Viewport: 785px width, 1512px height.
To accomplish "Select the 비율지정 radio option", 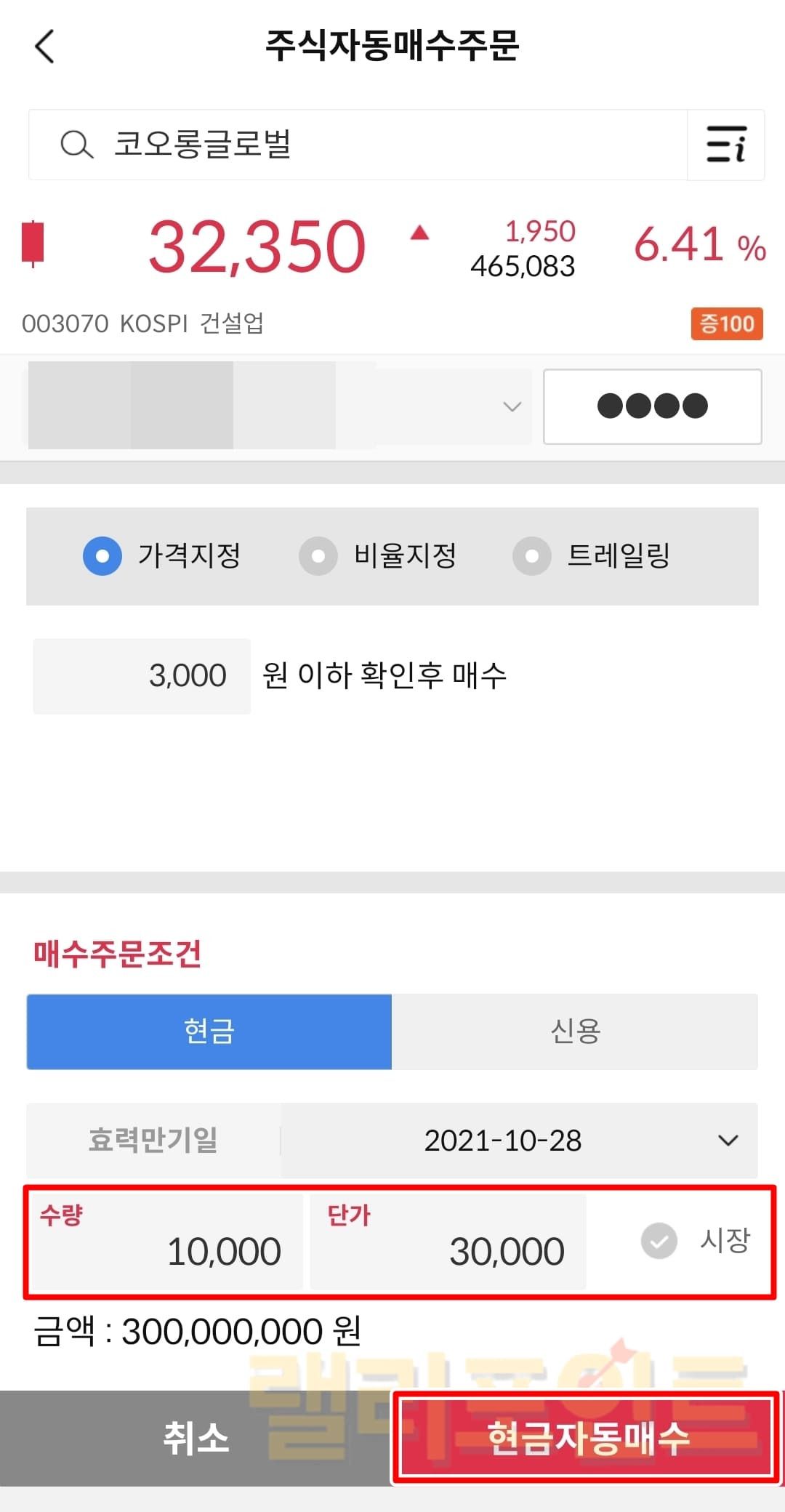I will click(318, 556).
